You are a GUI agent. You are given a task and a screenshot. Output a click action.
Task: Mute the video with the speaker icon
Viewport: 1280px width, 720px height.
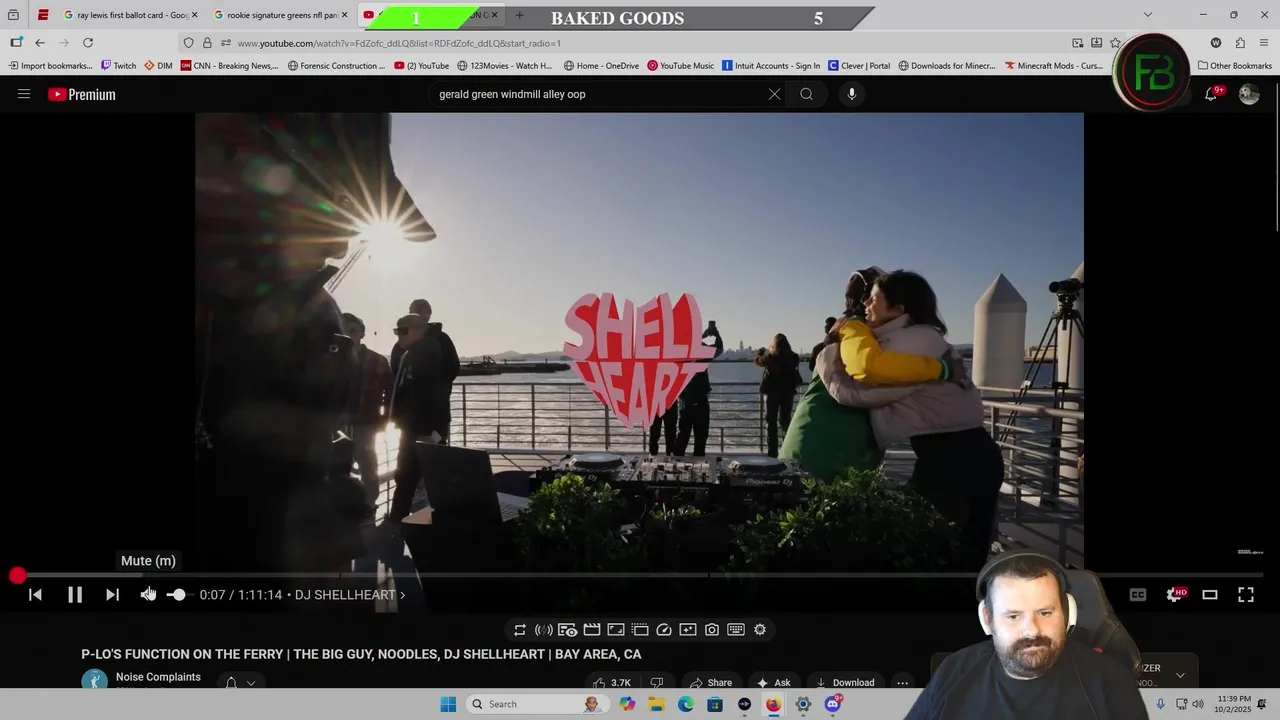pos(148,595)
